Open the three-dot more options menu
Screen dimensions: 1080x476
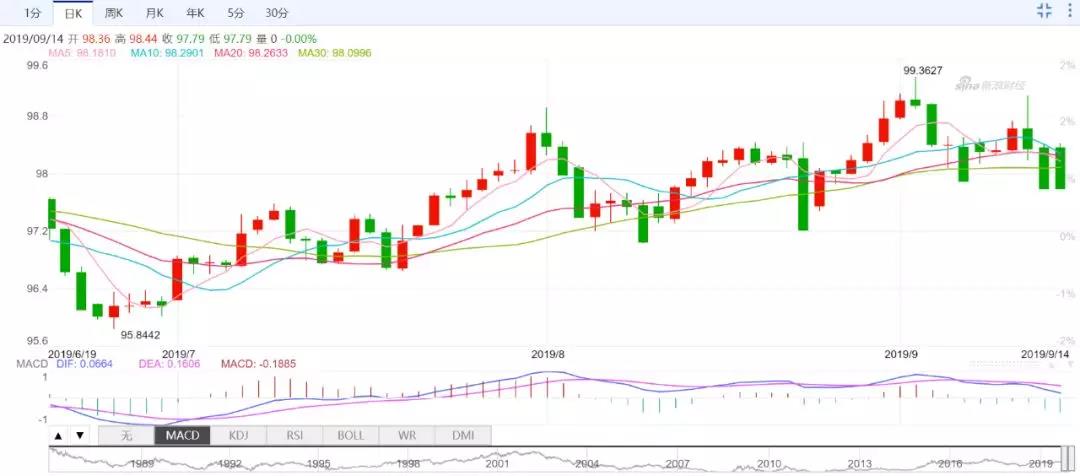pyautogui.click(x=1069, y=11)
